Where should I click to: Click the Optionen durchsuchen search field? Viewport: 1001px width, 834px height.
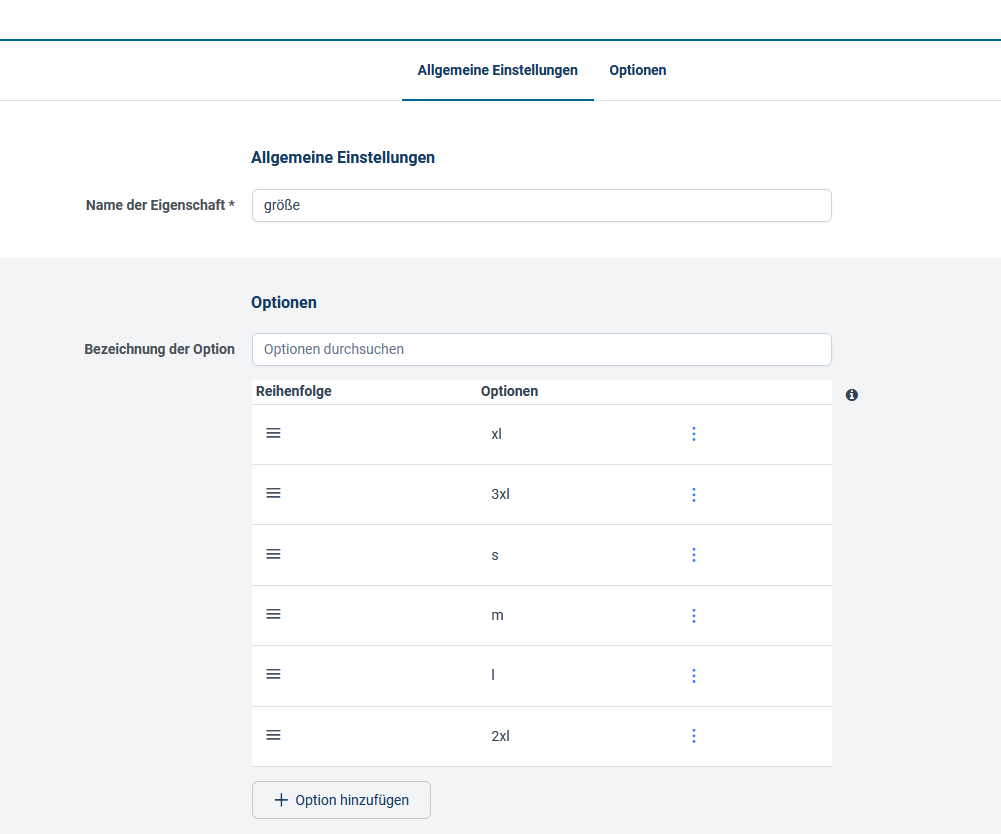click(542, 349)
